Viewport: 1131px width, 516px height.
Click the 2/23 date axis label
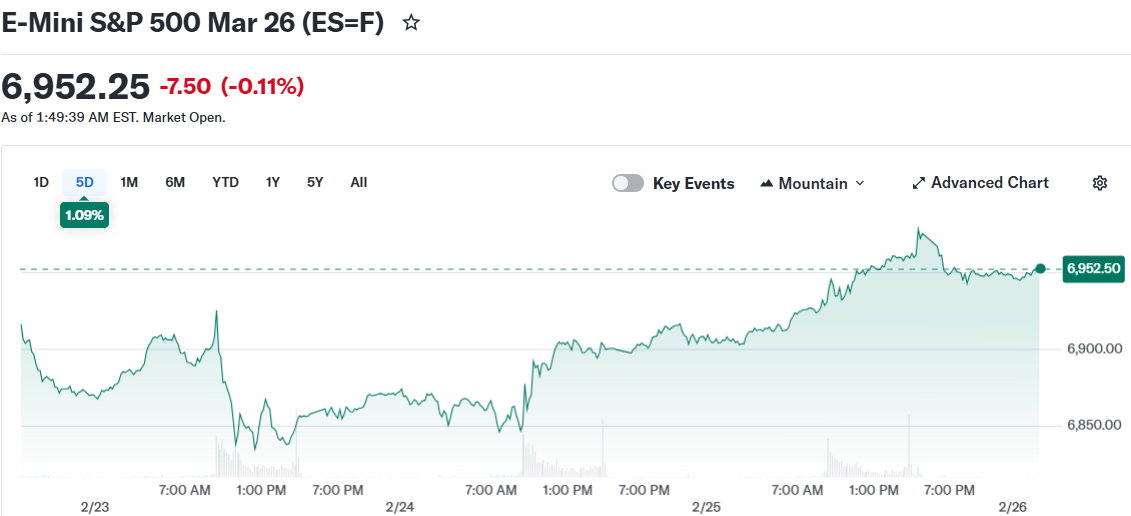coord(94,507)
